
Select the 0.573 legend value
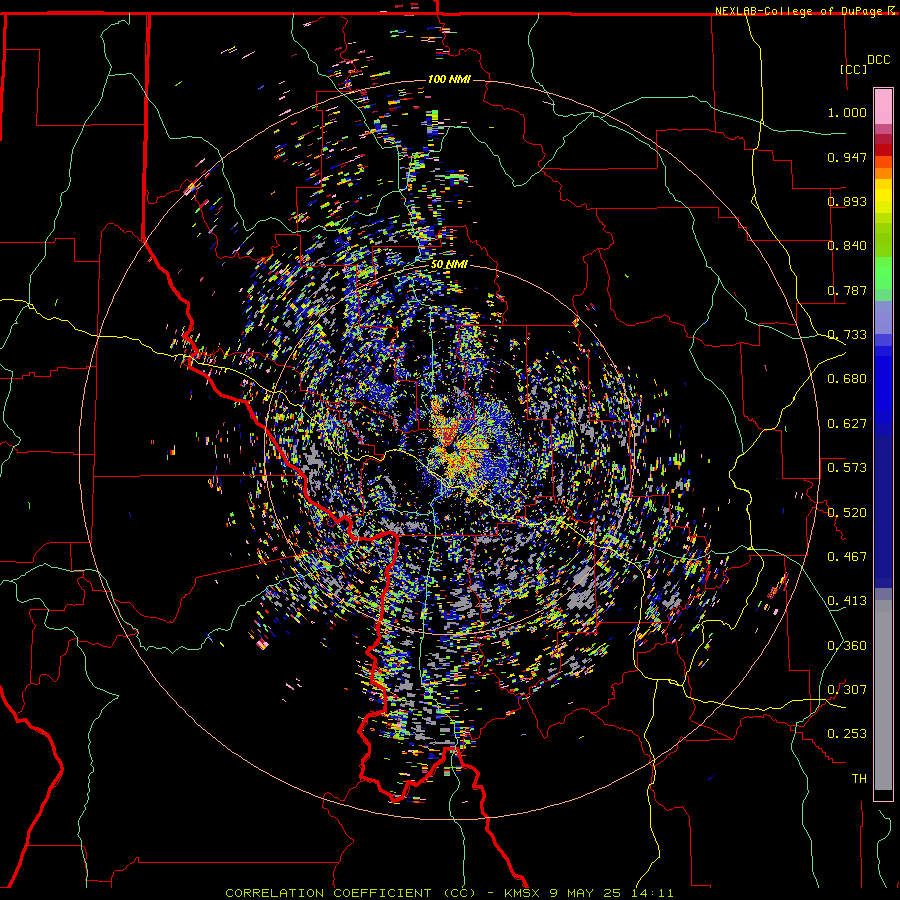(x=847, y=468)
